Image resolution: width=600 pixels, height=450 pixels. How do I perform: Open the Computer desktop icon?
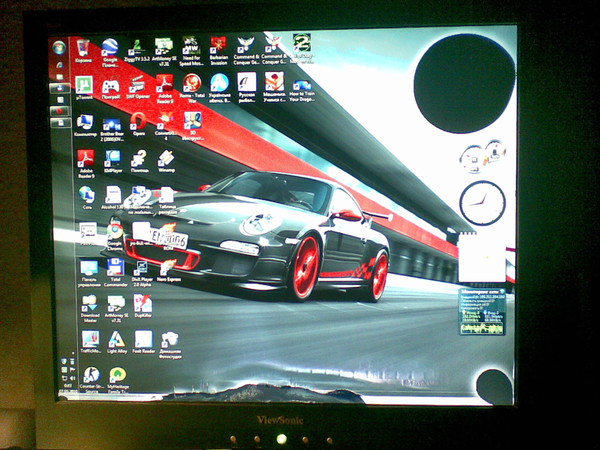click(85, 123)
